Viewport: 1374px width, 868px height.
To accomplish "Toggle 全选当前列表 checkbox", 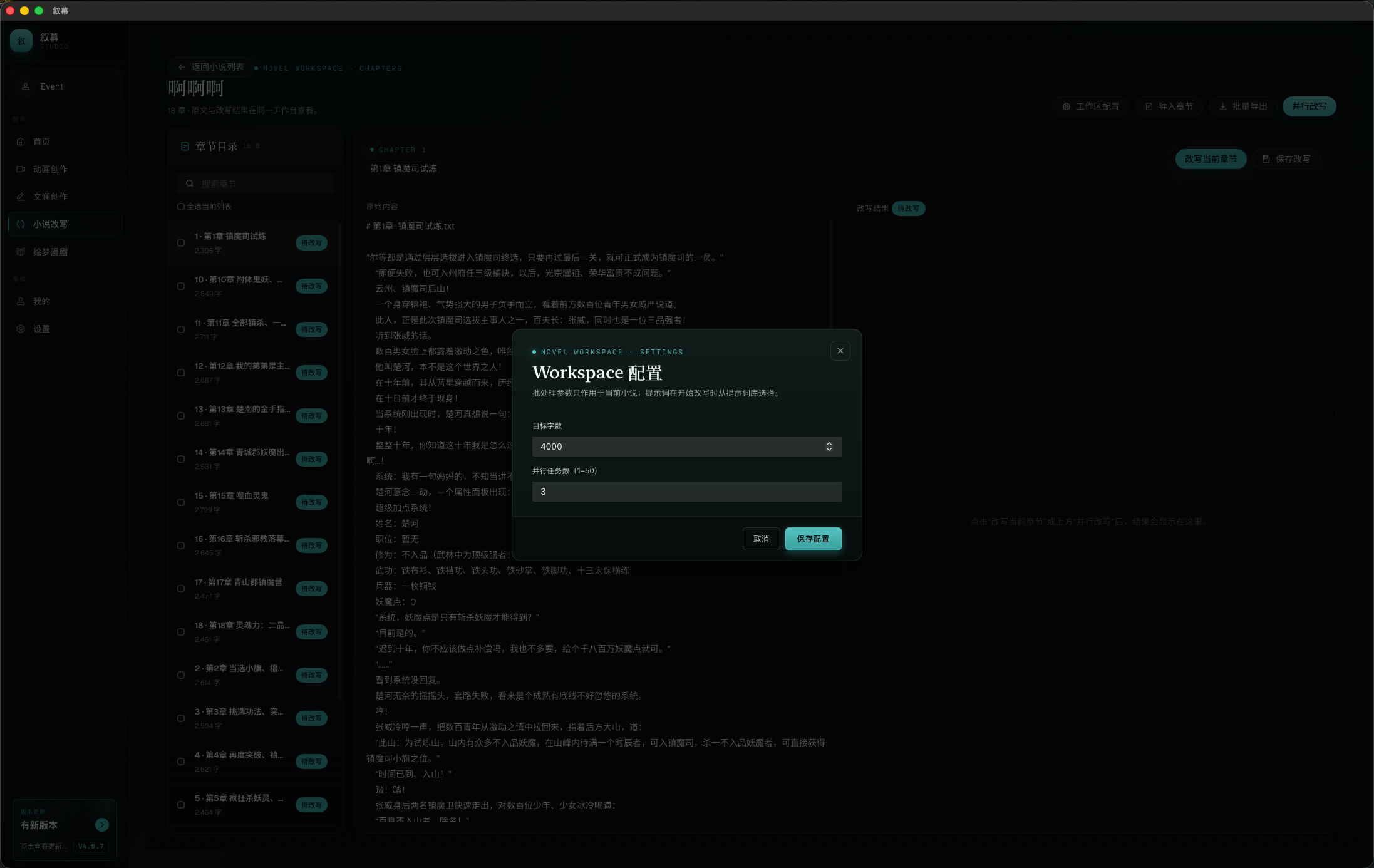I will 181,207.
